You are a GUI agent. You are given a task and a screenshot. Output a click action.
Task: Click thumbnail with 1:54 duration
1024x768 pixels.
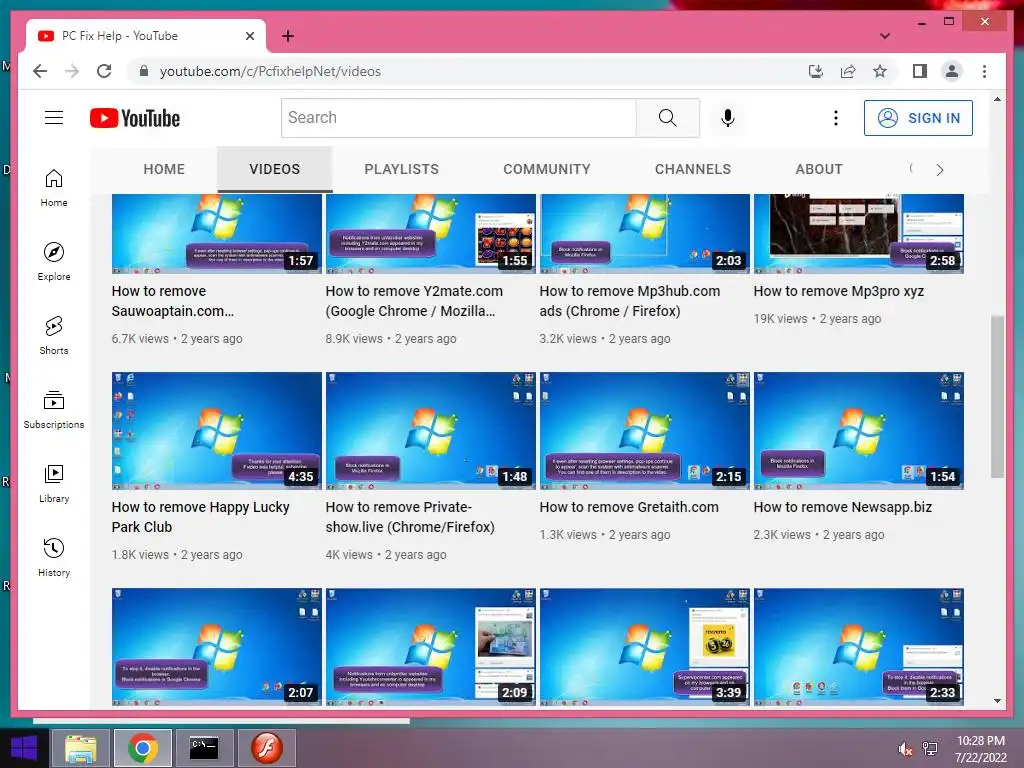tap(859, 431)
